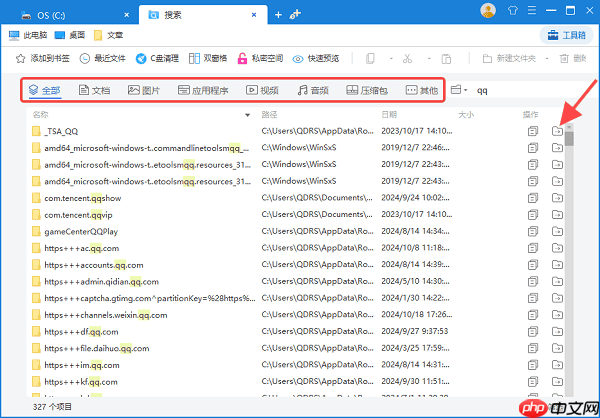The height and width of the screenshot is (418, 600).
Task: Select the com.tencent.qqvip folder
Action: click(x=72, y=215)
